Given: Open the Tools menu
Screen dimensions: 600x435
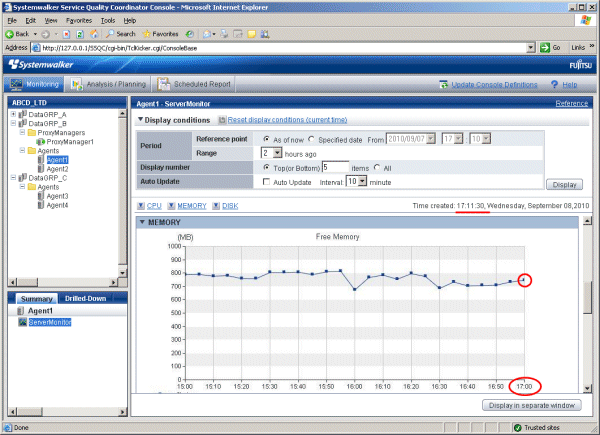Looking at the screenshot, I should [x=108, y=21].
